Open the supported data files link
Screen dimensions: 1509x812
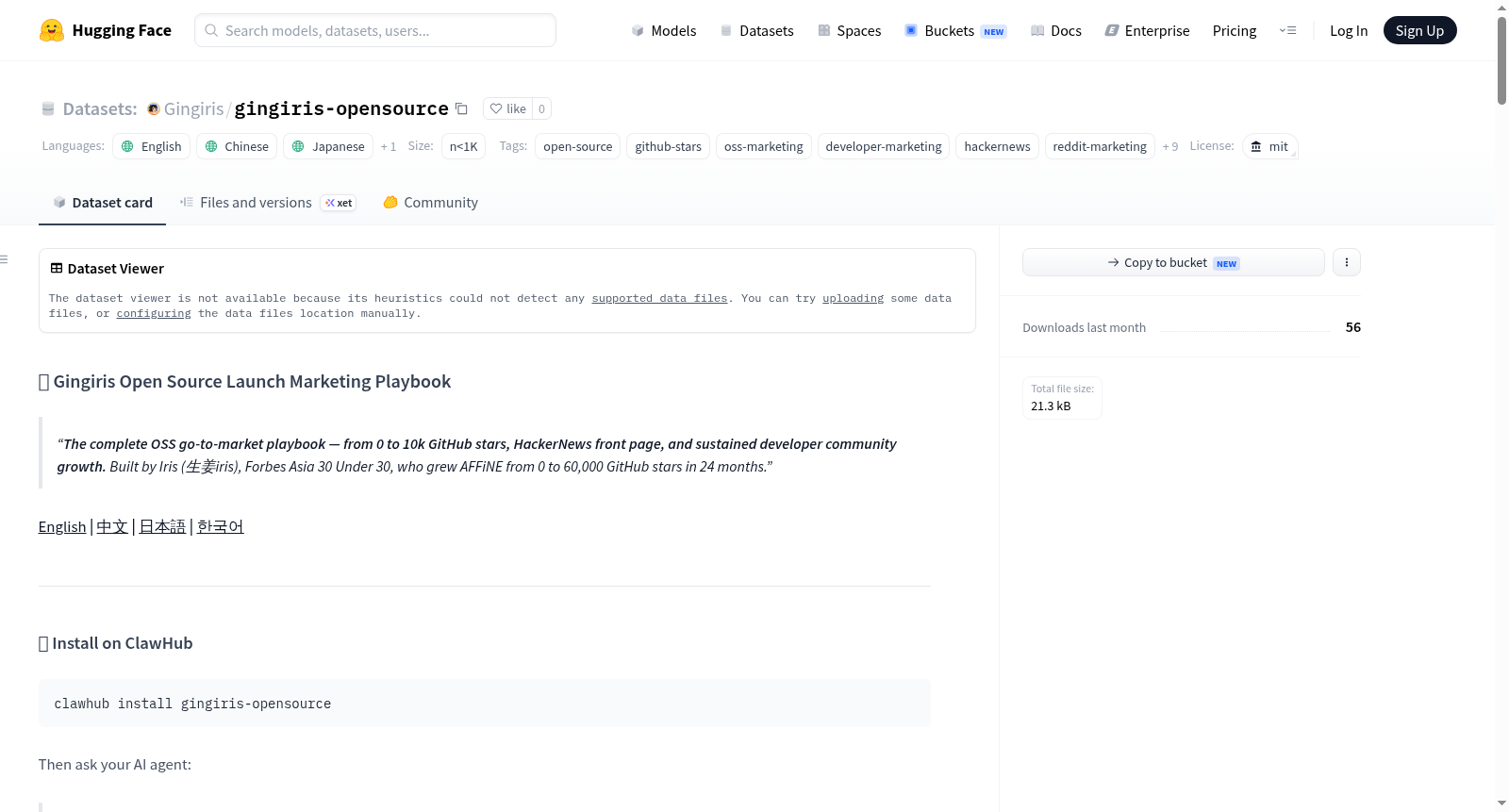[659, 298]
